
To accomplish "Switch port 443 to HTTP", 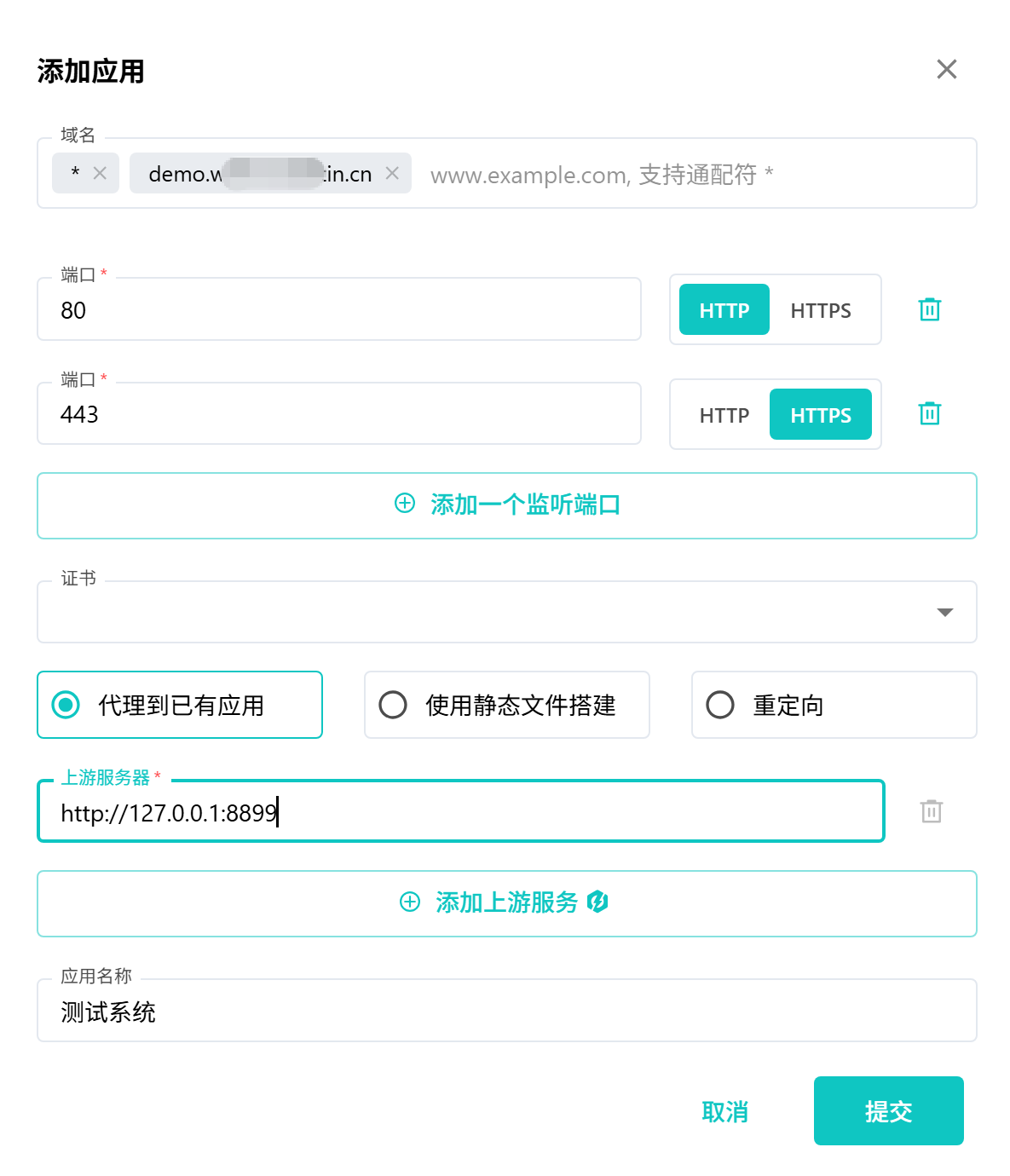I will click(x=724, y=415).
